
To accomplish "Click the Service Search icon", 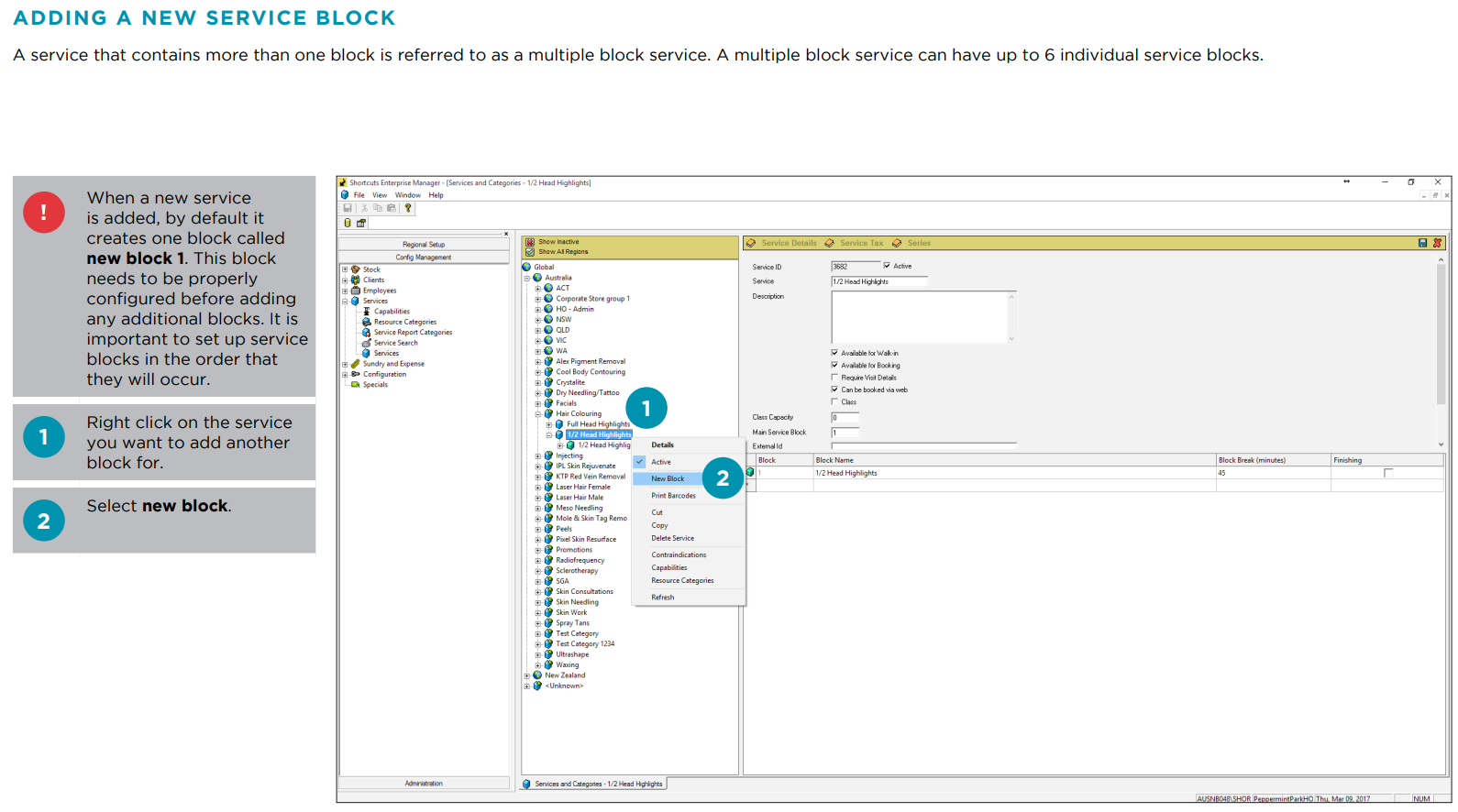I will click(x=367, y=343).
